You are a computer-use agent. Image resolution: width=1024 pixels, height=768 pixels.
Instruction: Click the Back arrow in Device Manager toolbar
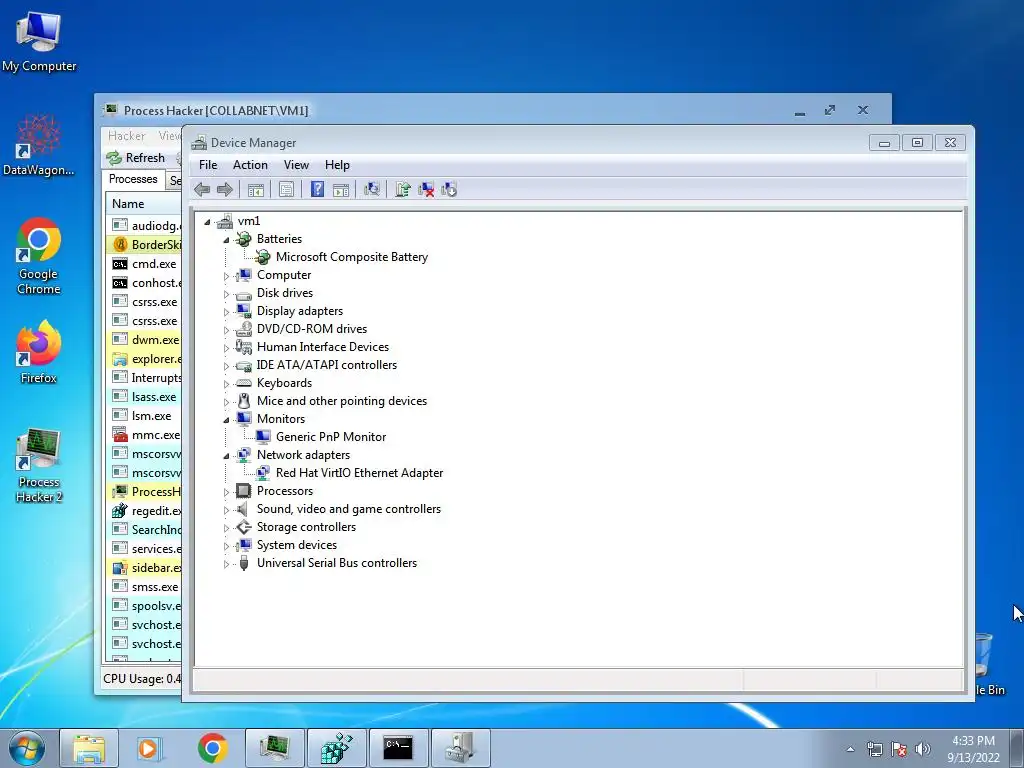tap(202, 189)
